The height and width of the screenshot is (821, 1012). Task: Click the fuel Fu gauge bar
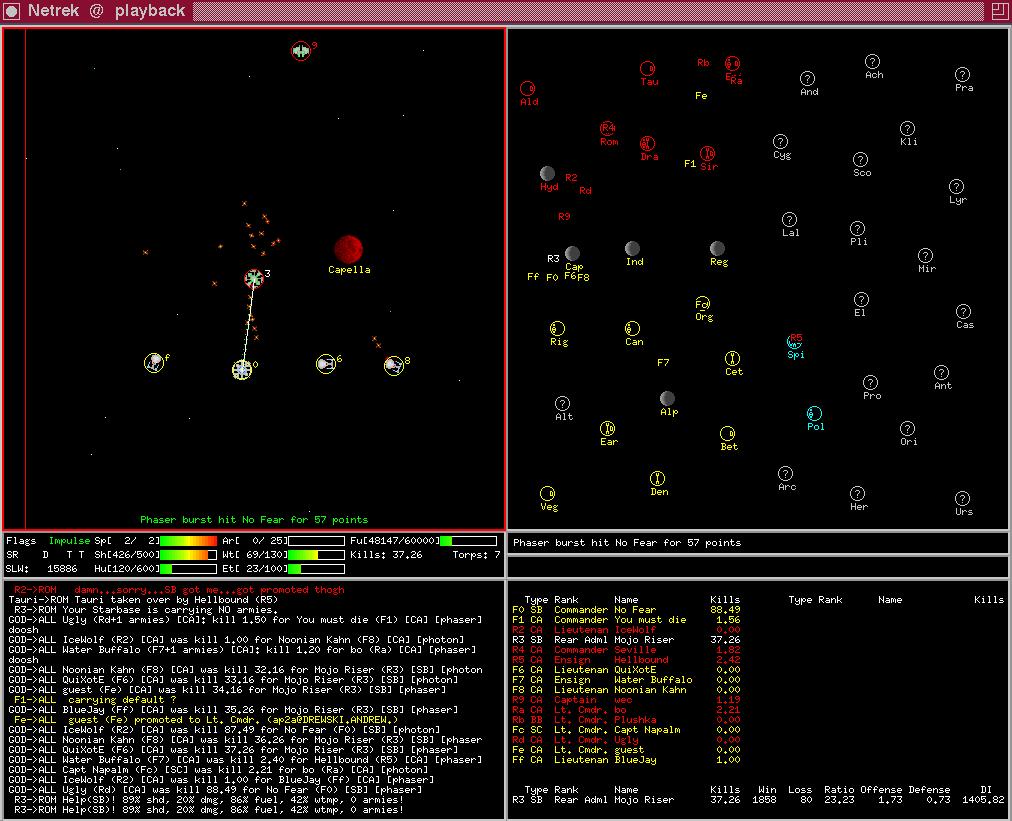click(469, 541)
